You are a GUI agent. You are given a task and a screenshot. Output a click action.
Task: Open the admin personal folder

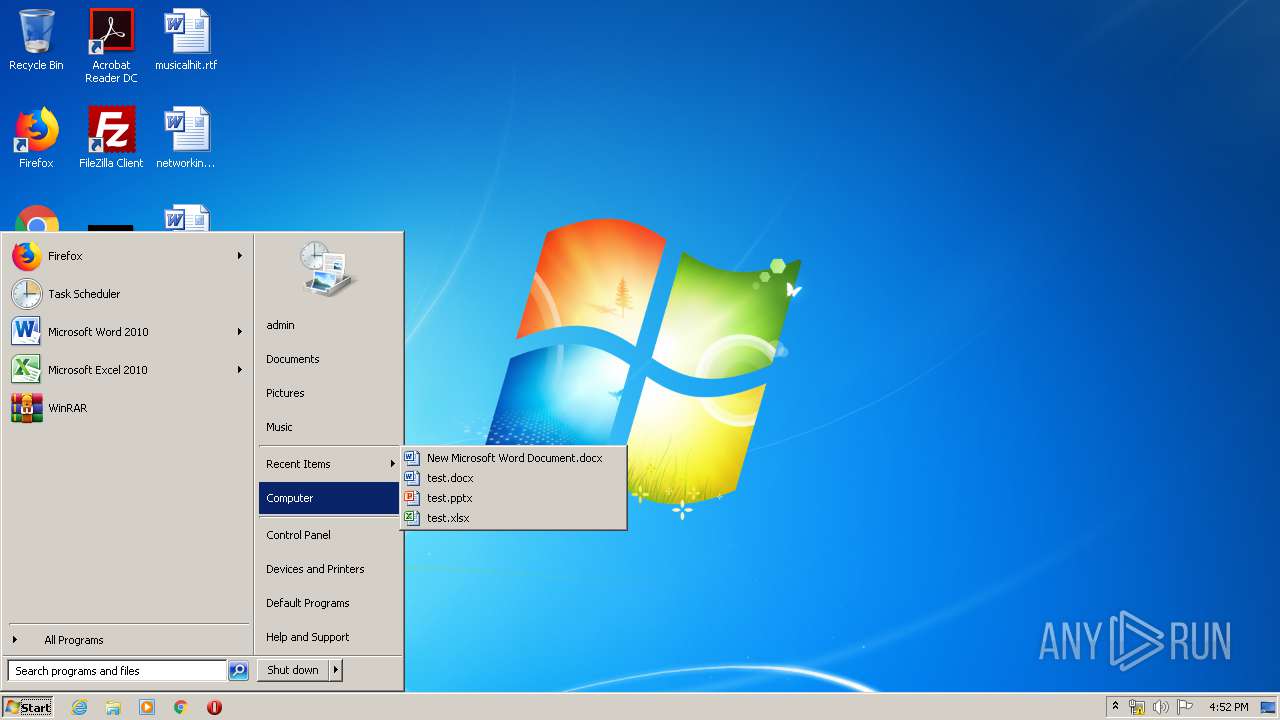click(328, 325)
